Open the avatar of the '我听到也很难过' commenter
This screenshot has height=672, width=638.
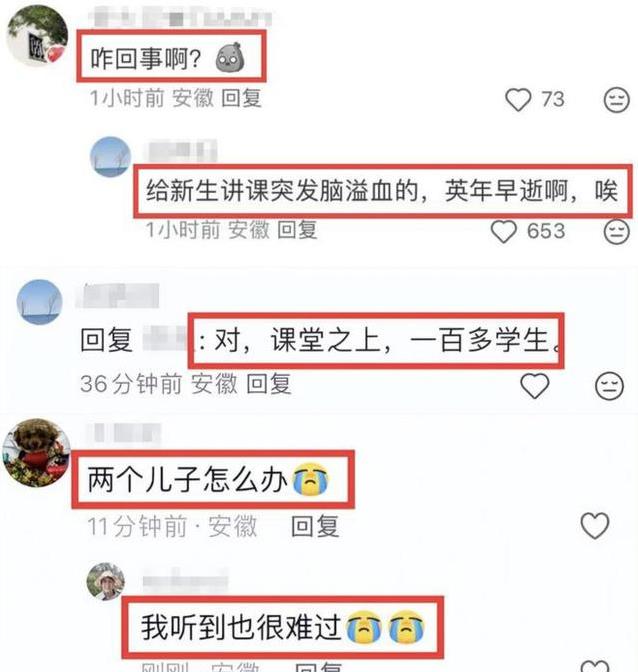(106, 582)
